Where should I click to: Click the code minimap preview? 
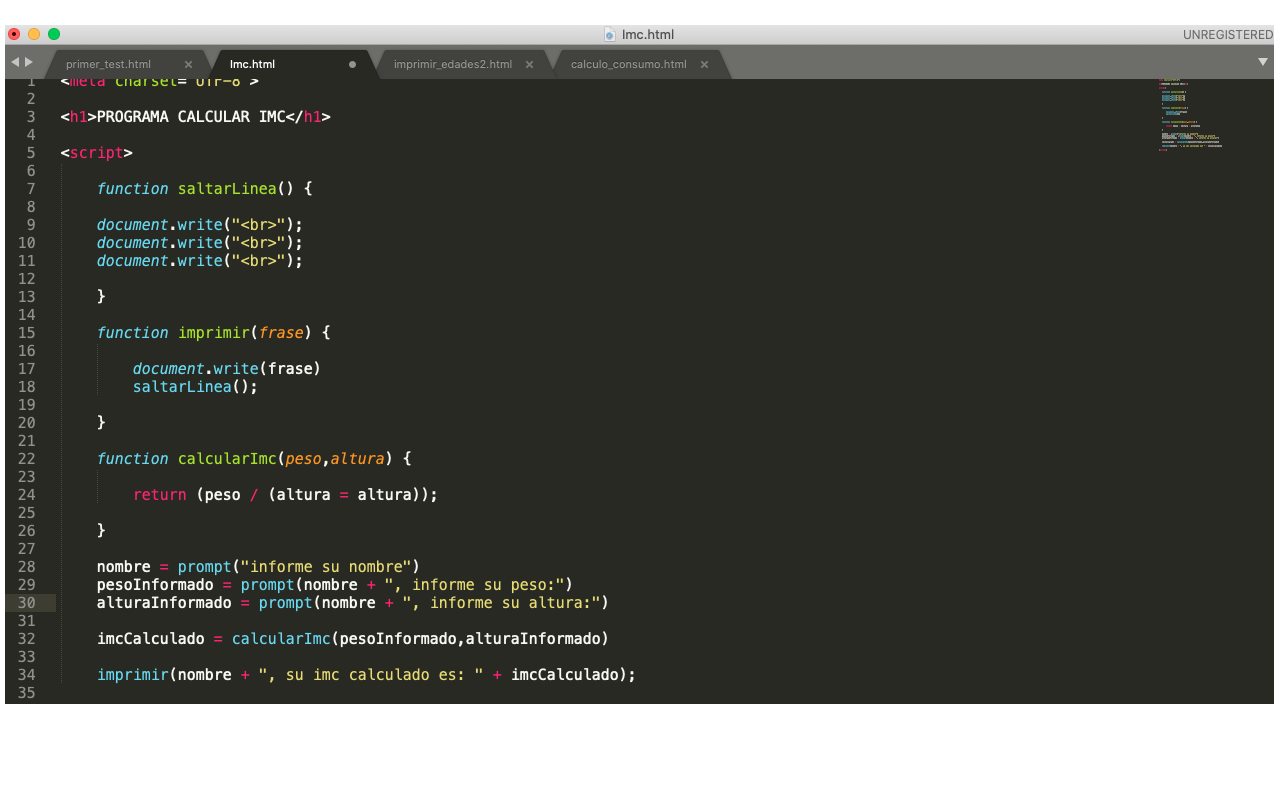pos(1190,114)
